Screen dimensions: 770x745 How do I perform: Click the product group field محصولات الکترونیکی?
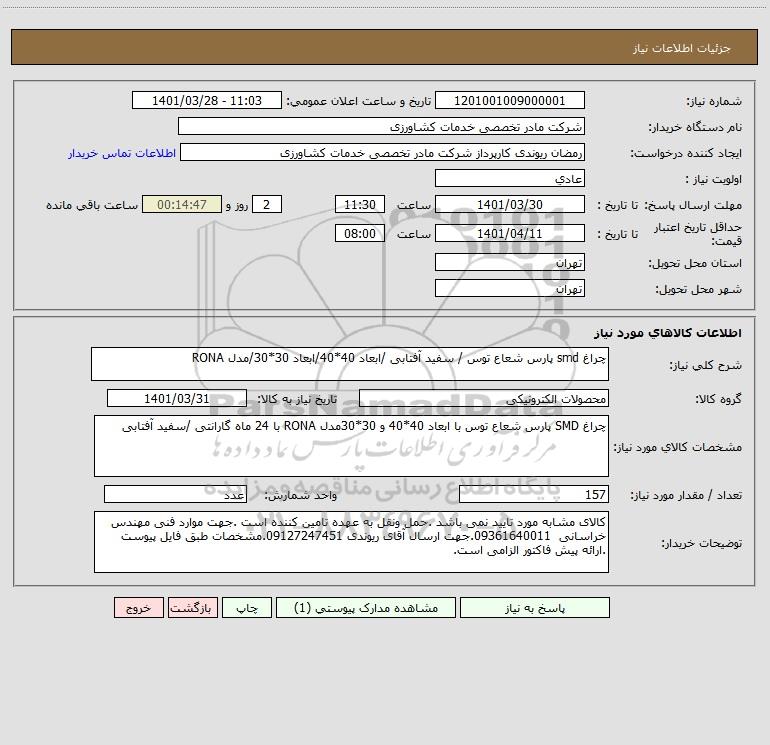point(484,398)
